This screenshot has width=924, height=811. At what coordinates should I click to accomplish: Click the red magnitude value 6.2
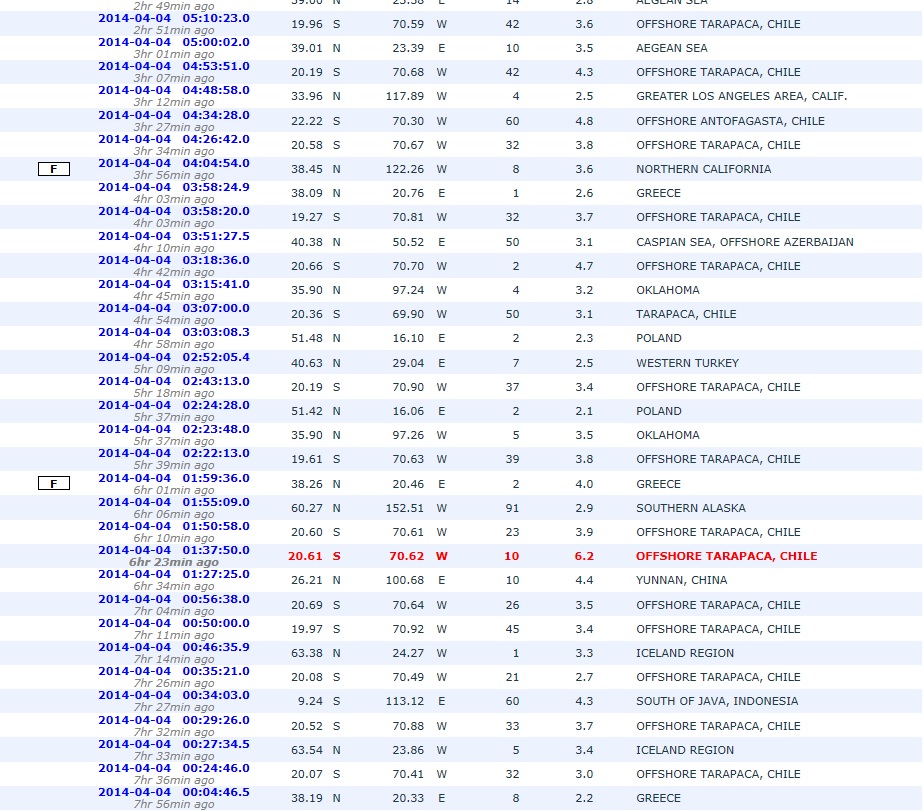point(584,556)
